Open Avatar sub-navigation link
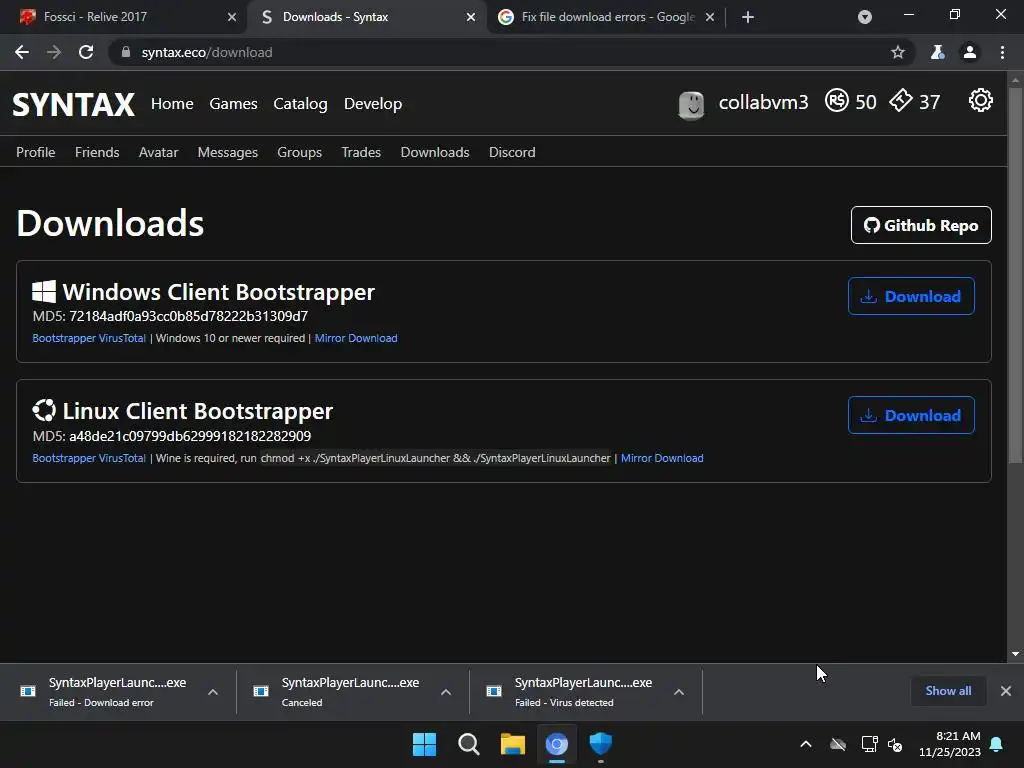Viewport: 1024px width, 768px height. (159, 152)
